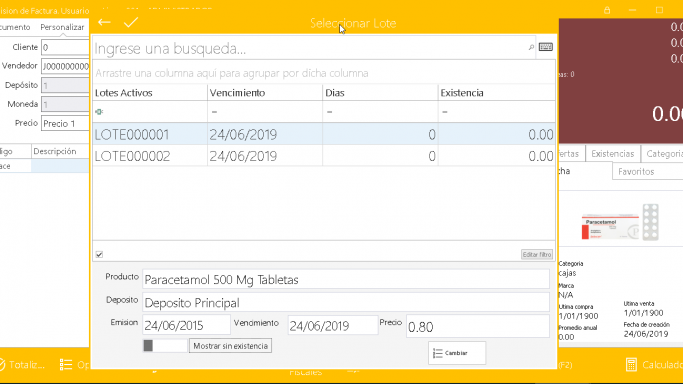Image resolution: width=683 pixels, height=384 pixels.
Task: Open the Personalizar menu tab
Action: click(62, 27)
